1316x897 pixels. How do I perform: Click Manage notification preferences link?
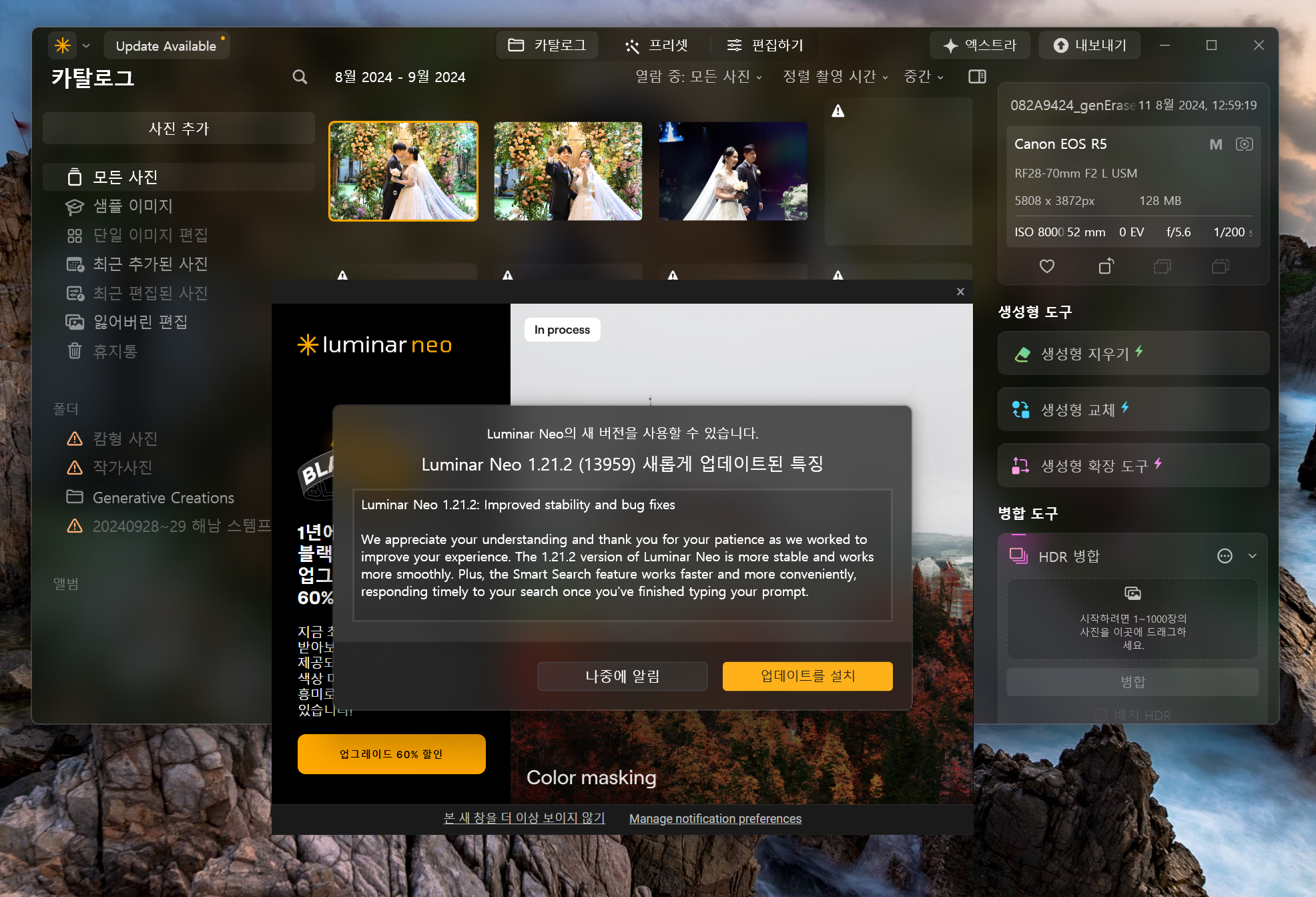click(715, 818)
